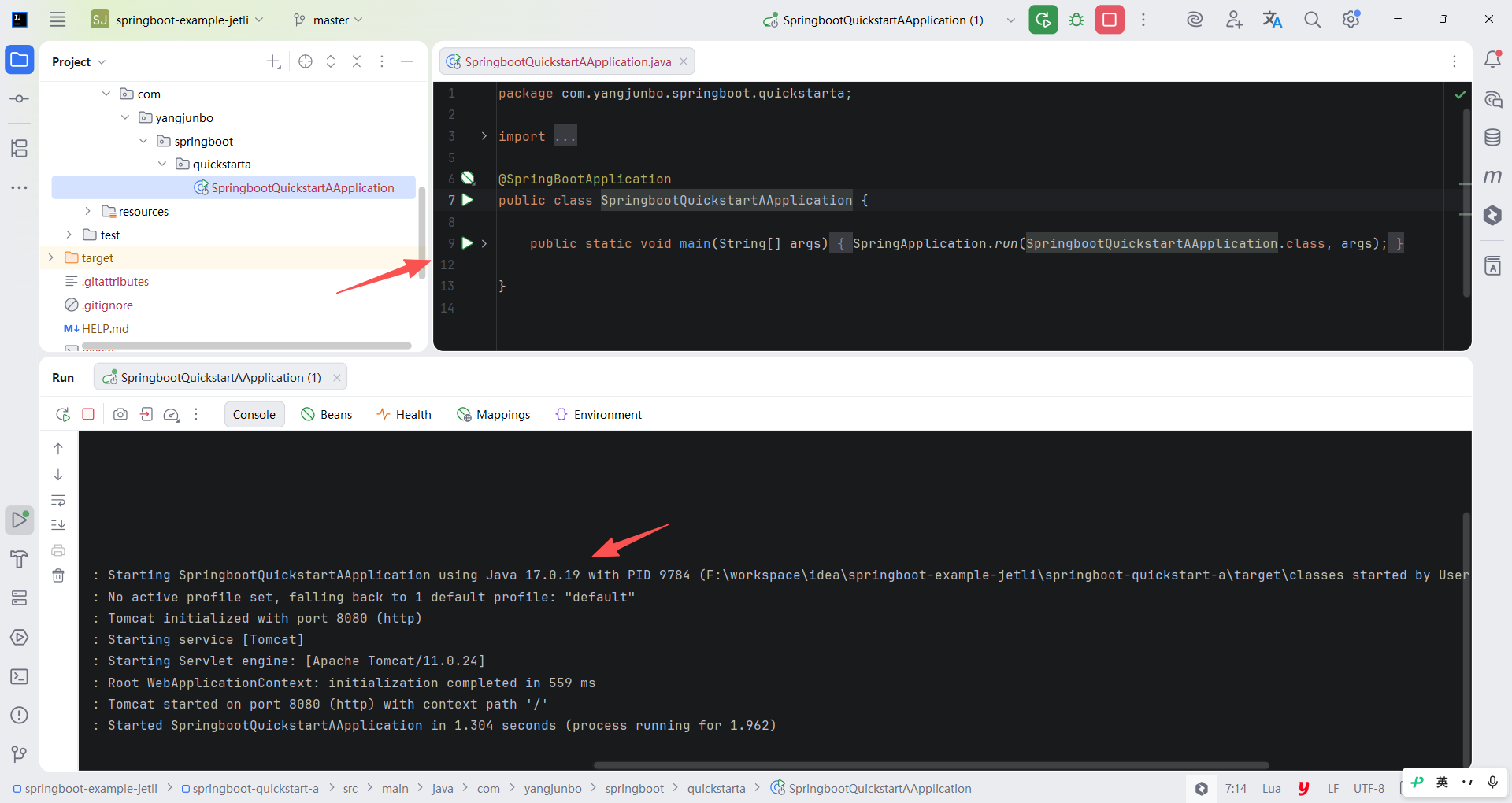Hide the Project panel
Viewport: 1512px width, 803px height.
407,61
